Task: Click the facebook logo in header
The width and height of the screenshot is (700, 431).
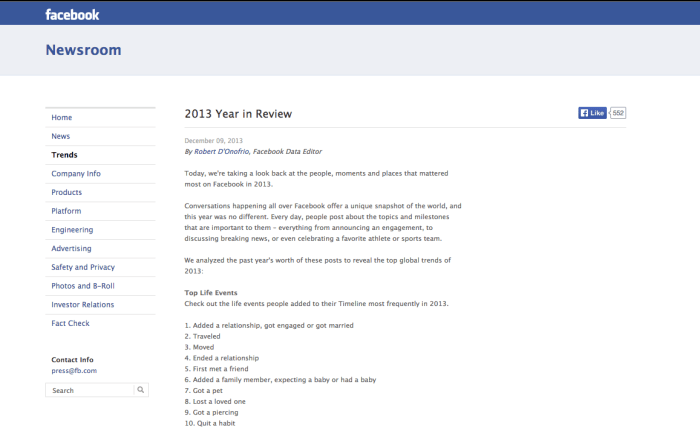Action: (72, 15)
